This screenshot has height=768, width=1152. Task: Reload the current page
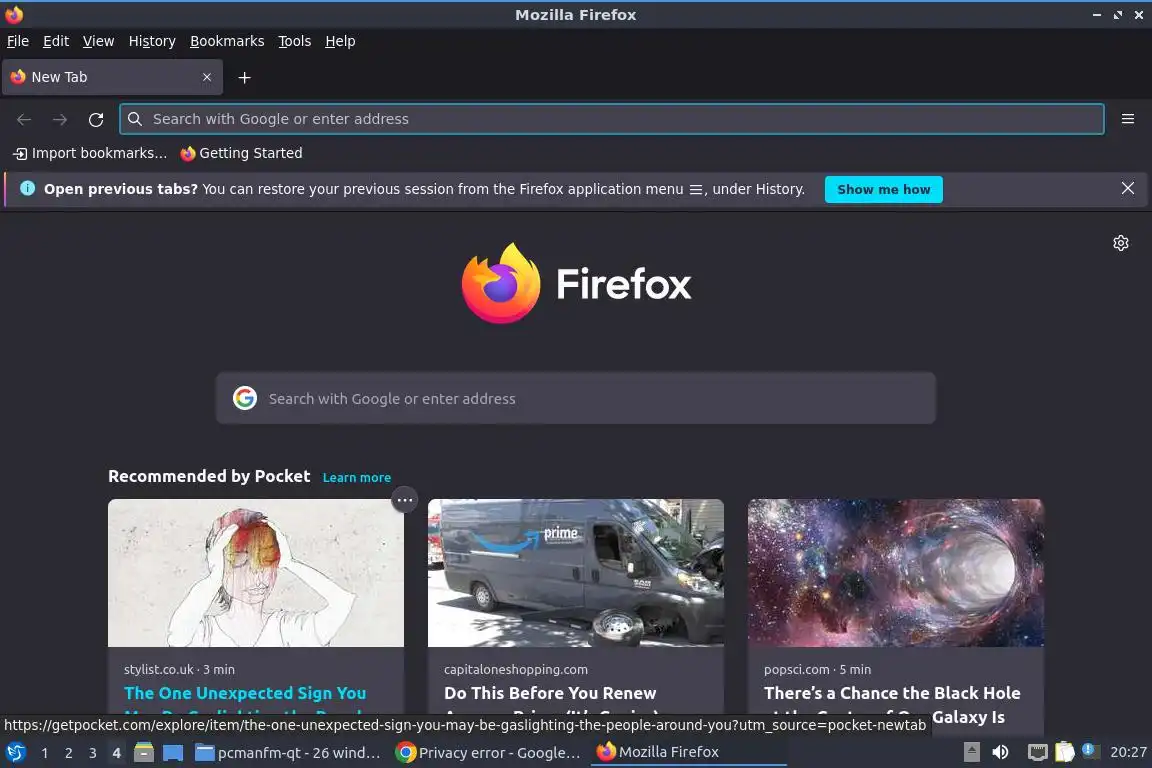[96, 119]
